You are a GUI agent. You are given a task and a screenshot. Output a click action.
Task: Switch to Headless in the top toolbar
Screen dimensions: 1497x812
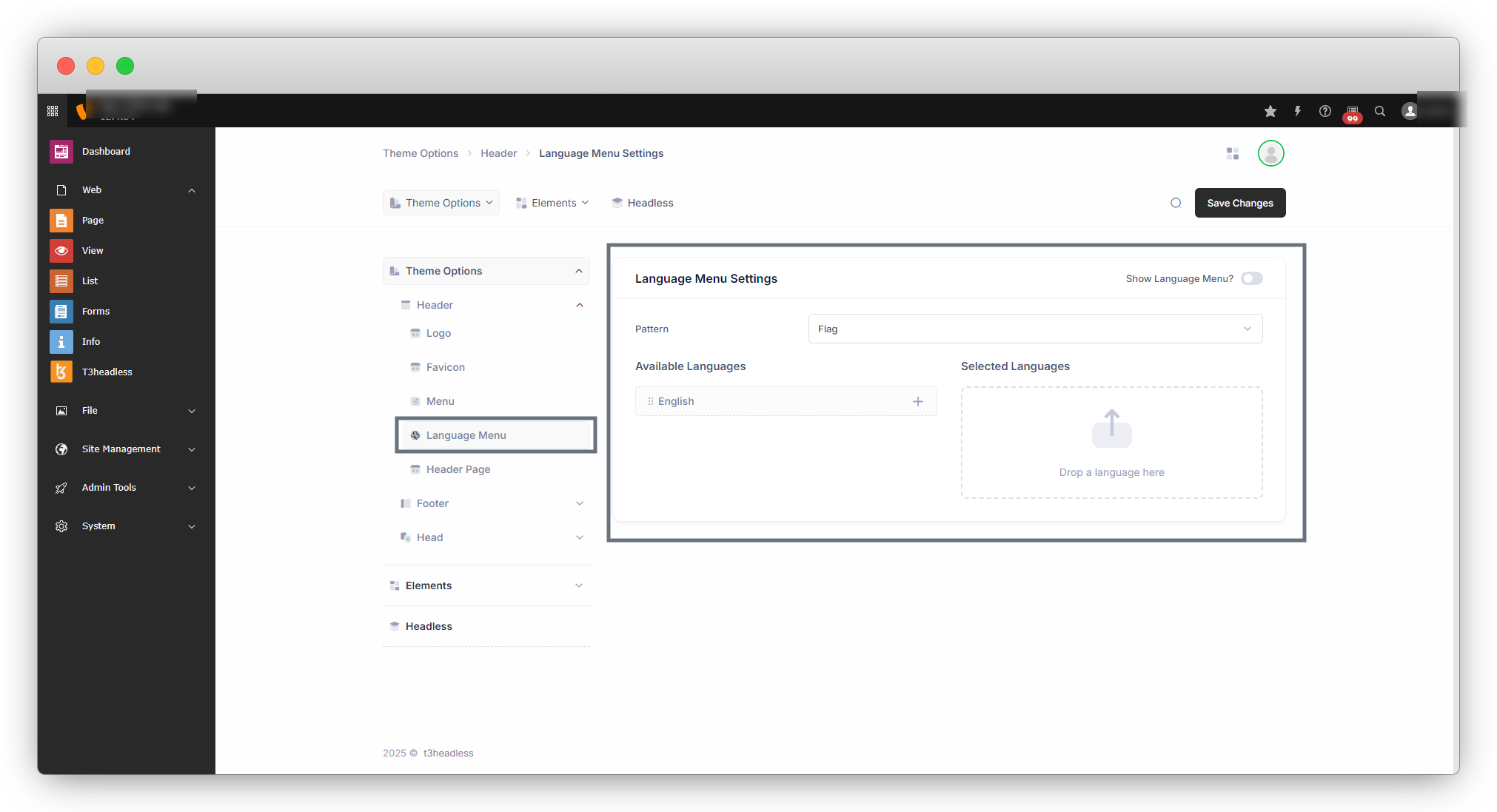coord(643,203)
